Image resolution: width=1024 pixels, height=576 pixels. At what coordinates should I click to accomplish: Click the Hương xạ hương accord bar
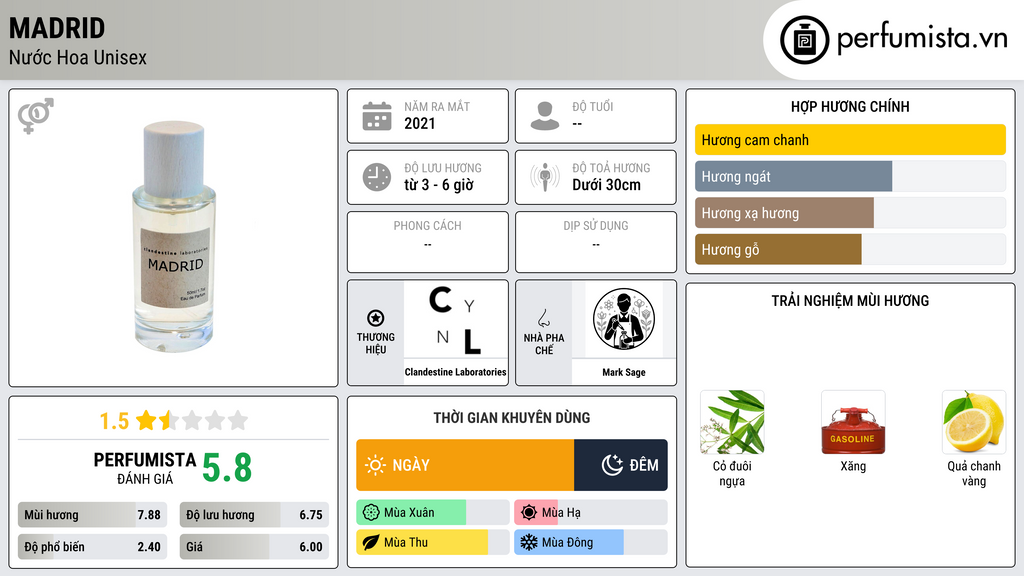pos(850,213)
